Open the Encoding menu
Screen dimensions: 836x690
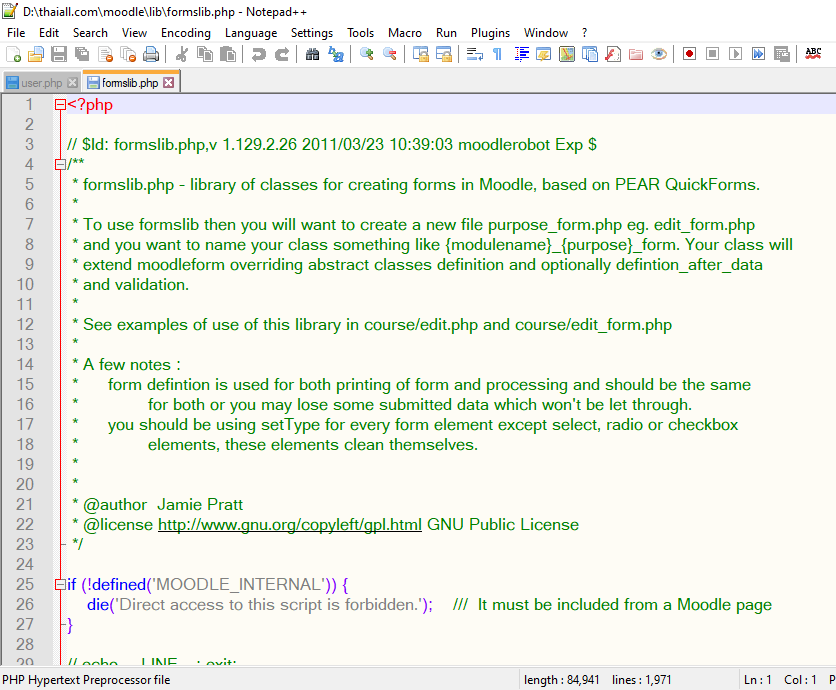coord(185,33)
